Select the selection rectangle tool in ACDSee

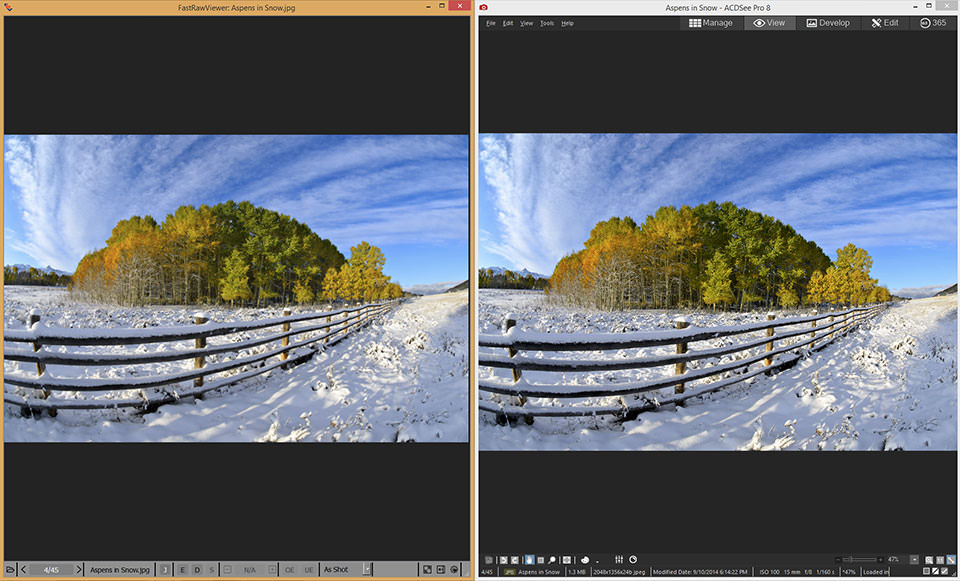(541, 560)
